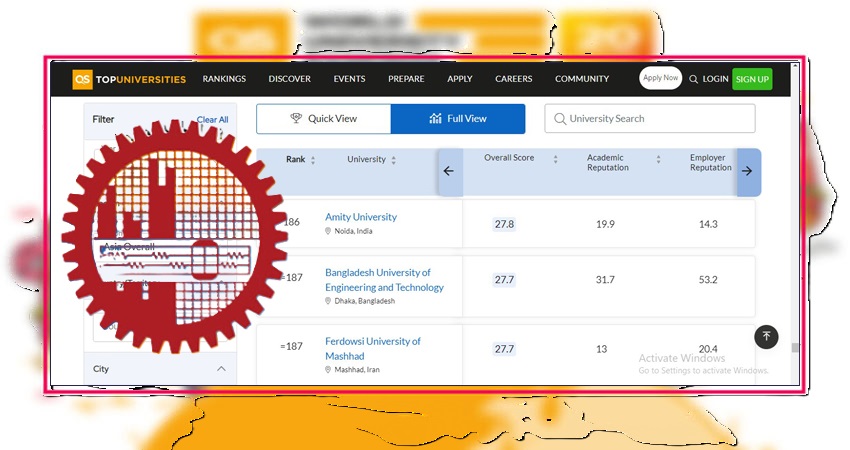Open the PREPARE menu
850x450 pixels.
tap(406, 79)
